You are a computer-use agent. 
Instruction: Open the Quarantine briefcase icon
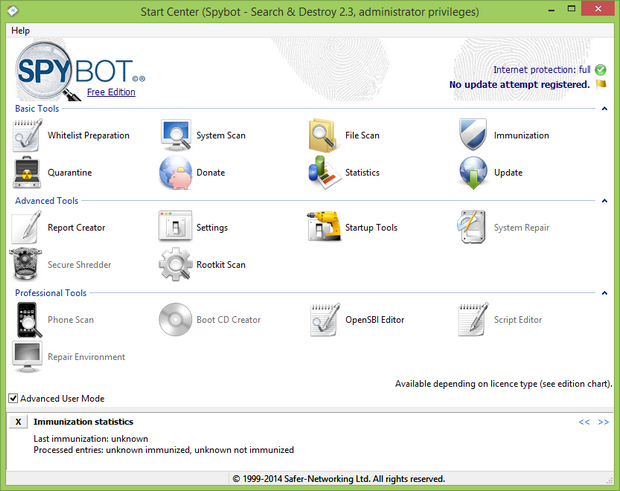26,172
